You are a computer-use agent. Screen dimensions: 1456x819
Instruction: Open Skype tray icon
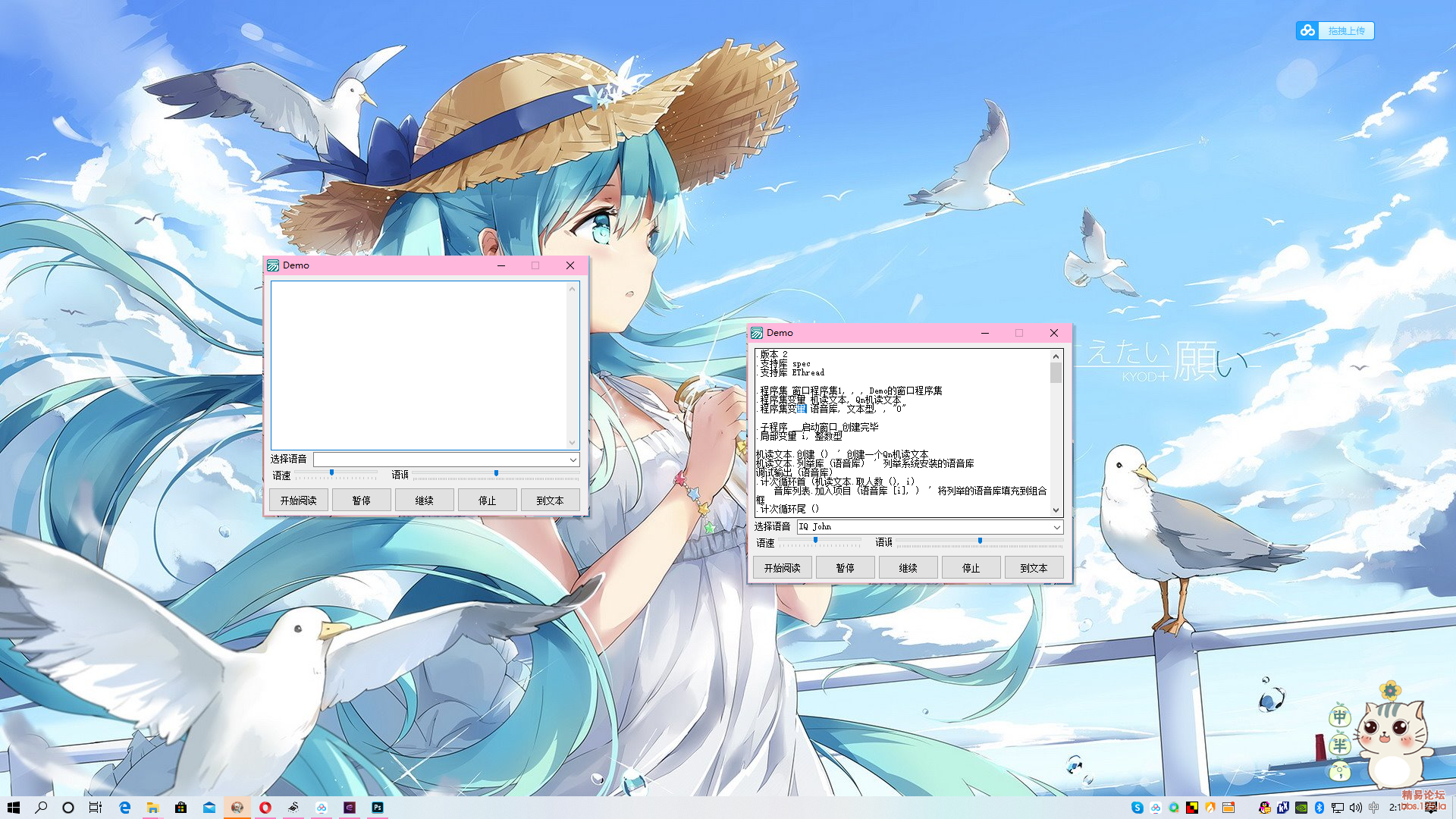[x=1137, y=808]
